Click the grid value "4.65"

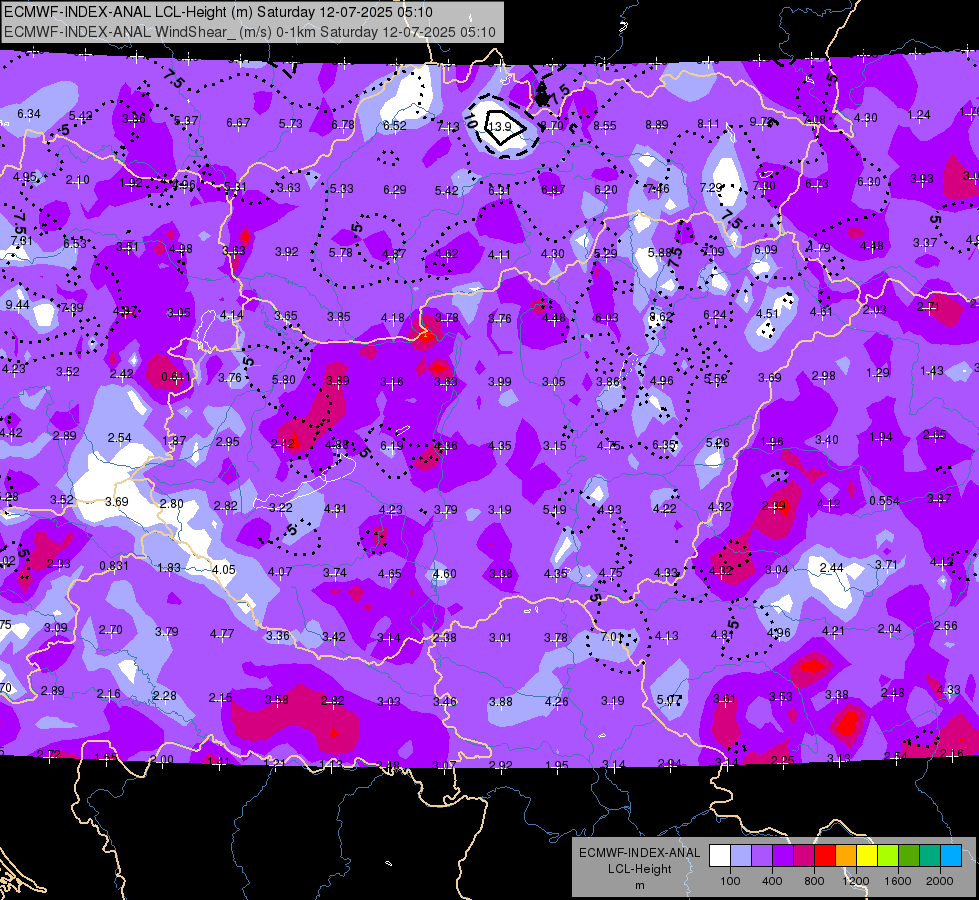pos(390,573)
